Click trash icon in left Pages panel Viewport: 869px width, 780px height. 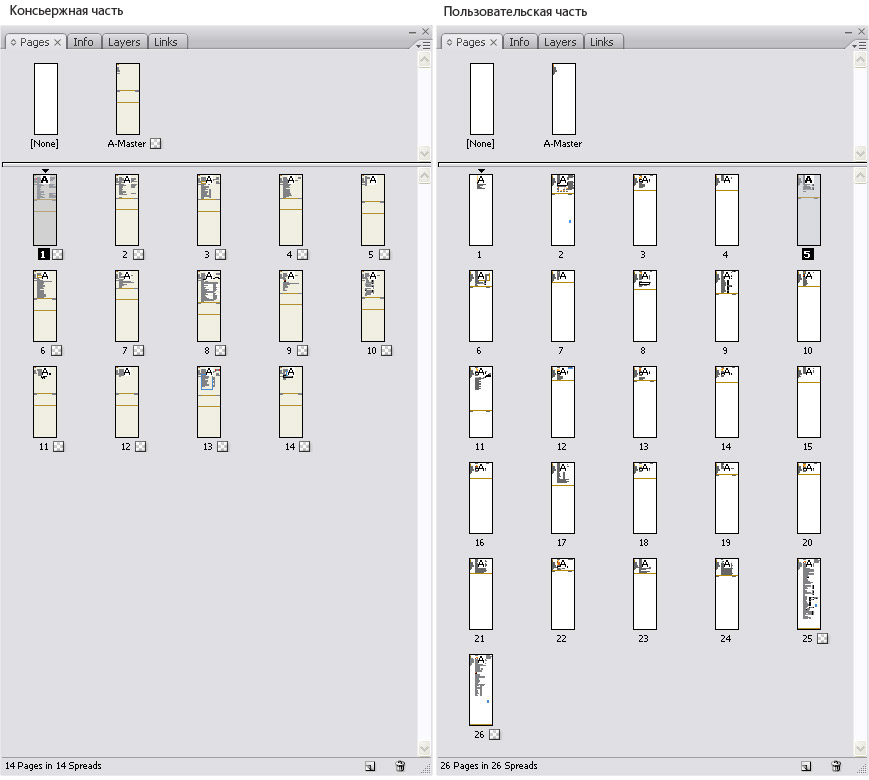(x=401, y=766)
